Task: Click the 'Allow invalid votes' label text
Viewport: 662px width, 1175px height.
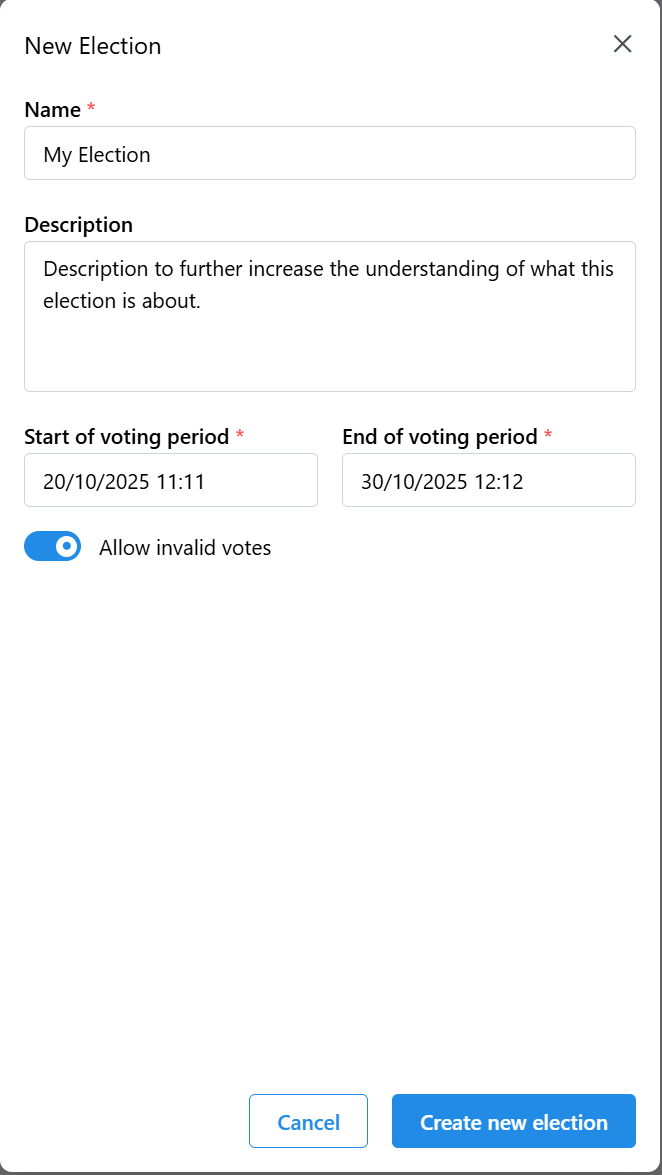Action: (185, 547)
